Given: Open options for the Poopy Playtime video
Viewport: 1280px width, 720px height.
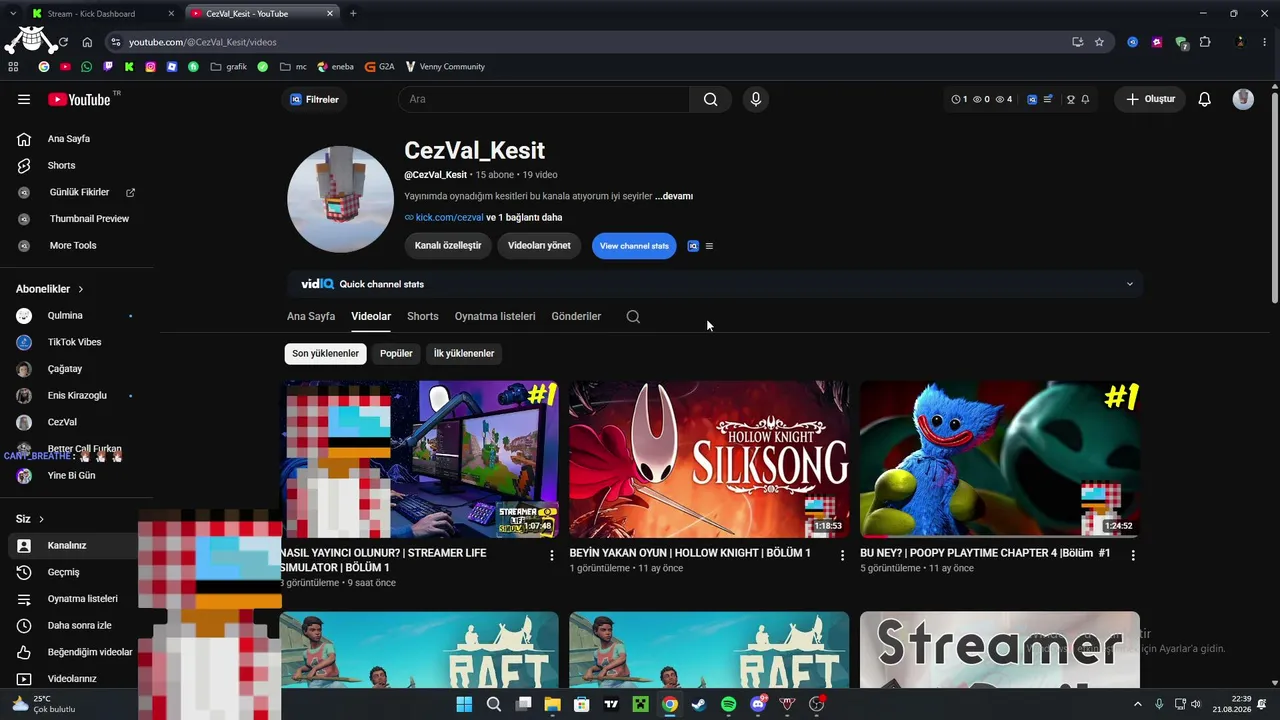Looking at the screenshot, I should pyautogui.click(x=1132, y=555).
